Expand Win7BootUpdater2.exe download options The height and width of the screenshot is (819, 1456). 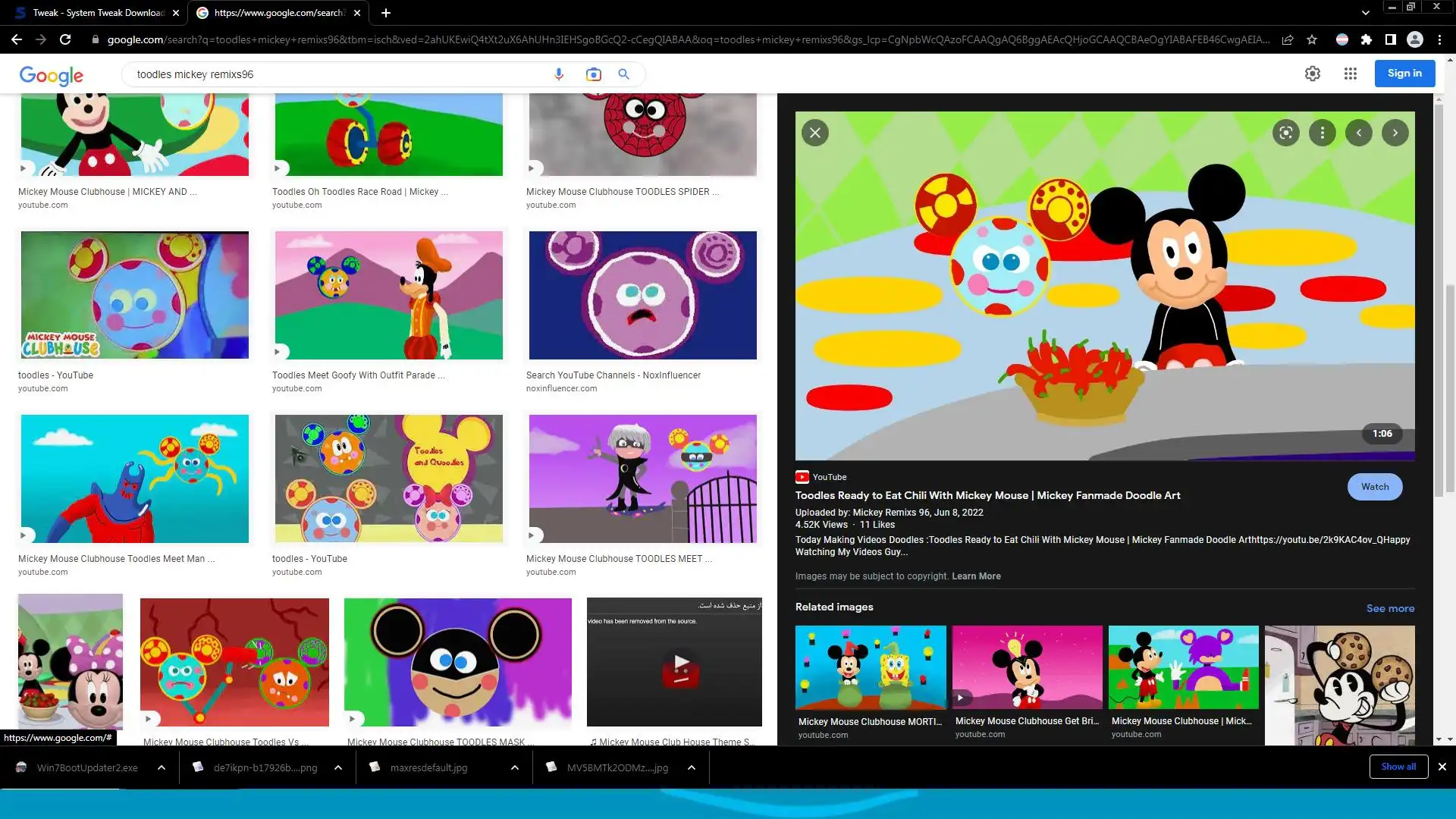click(162, 767)
